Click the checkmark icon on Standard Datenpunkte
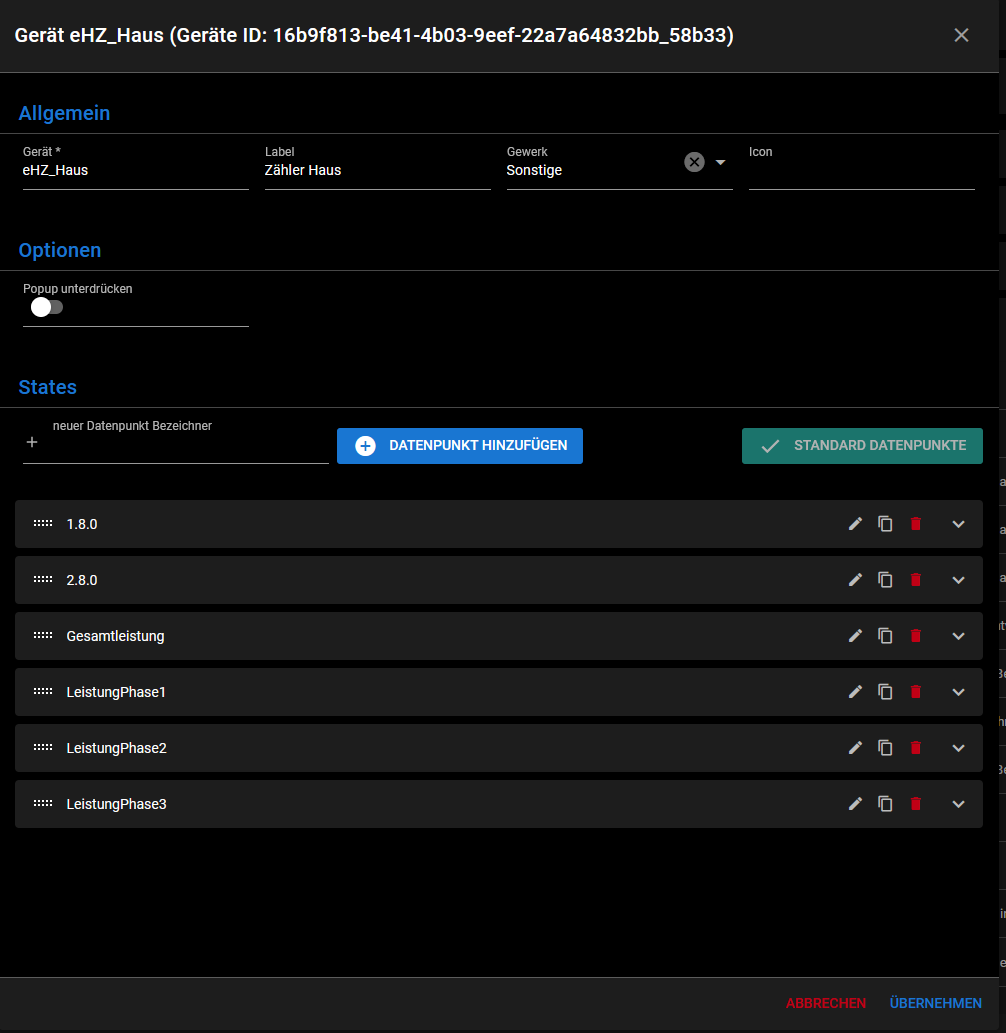 pyautogui.click(x=769, y=445)
